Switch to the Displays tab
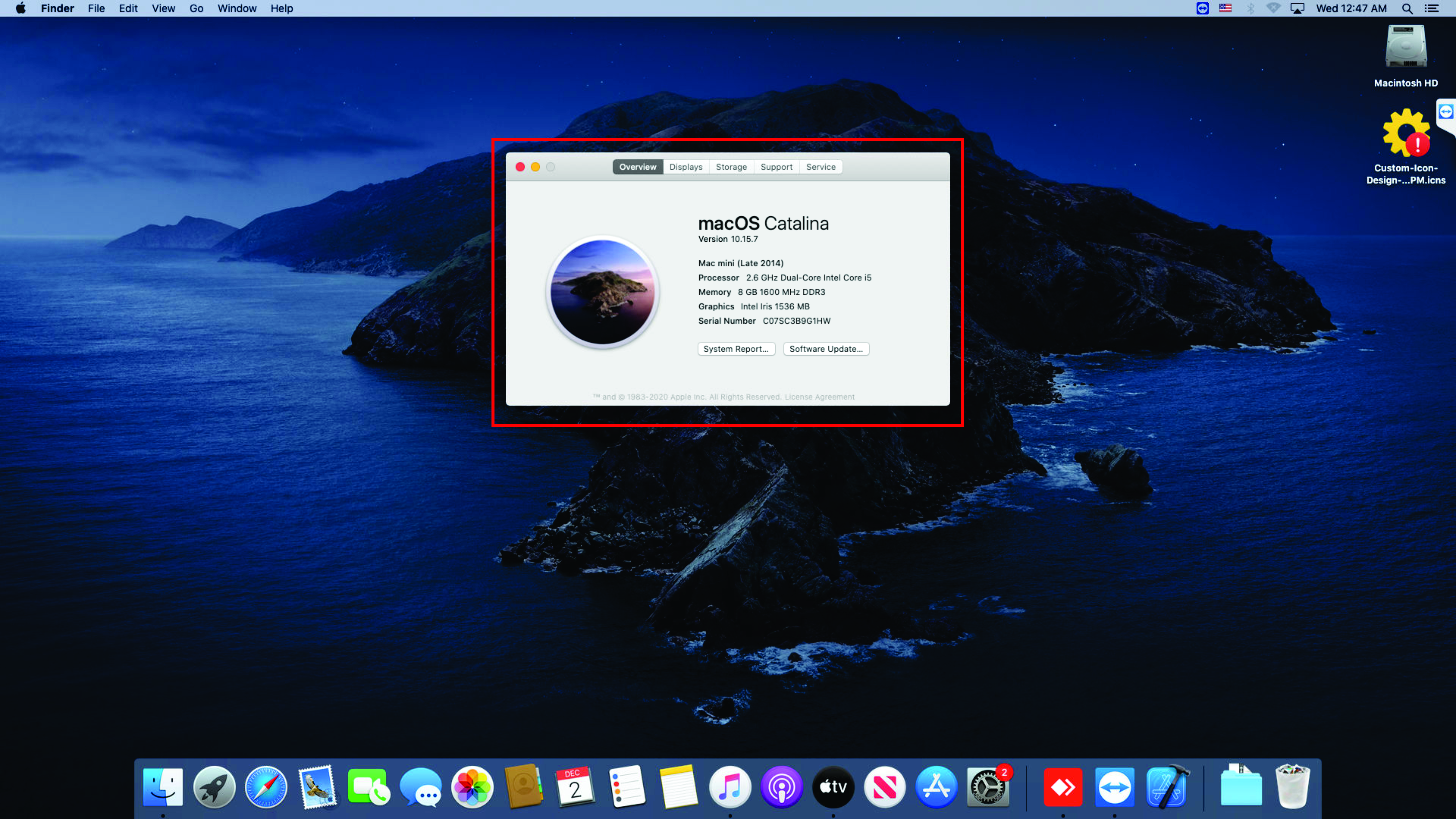Screen dimensions: 1456x819 [686, 167]
